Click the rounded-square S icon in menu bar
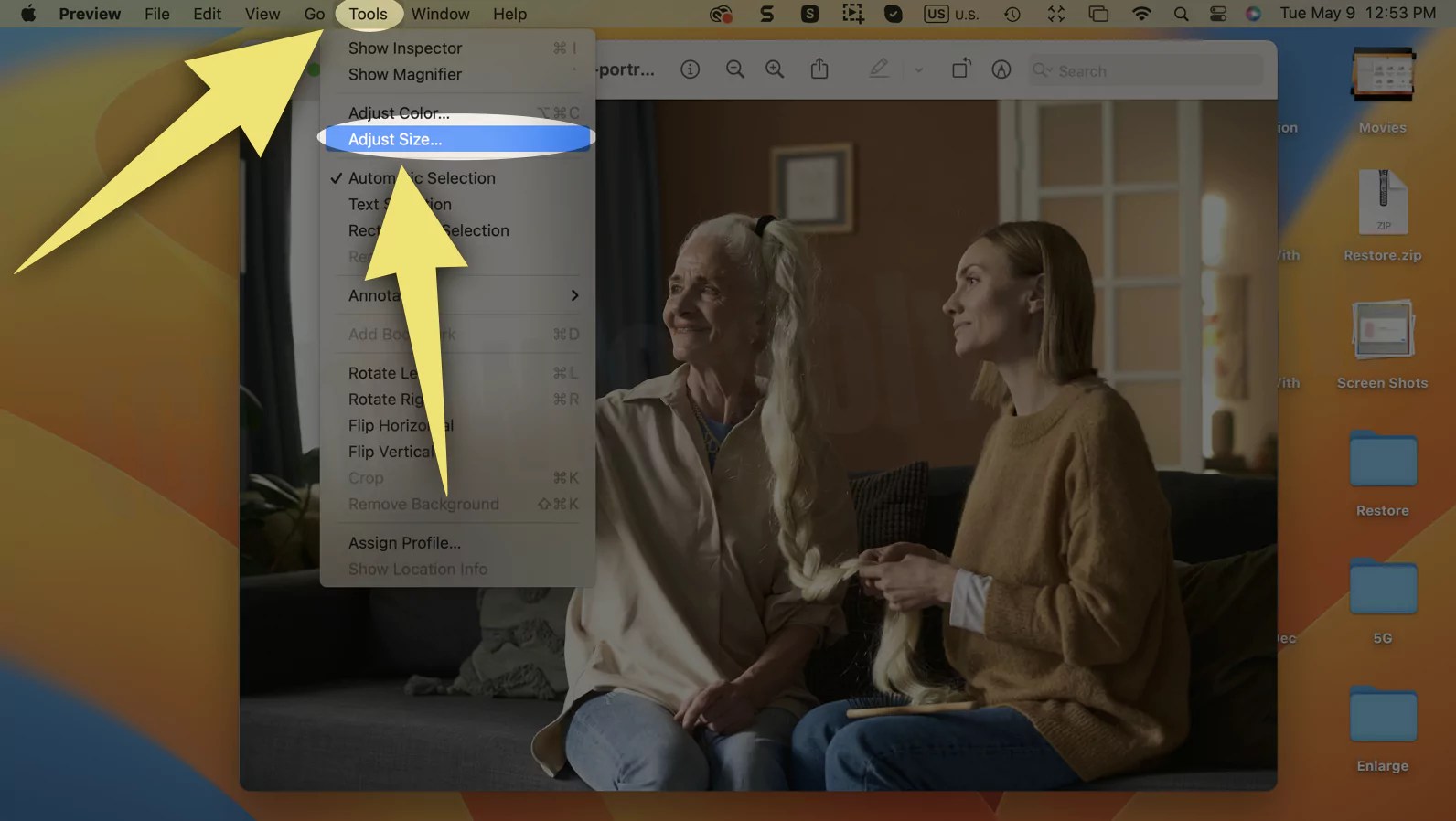 (x=809, y=14)
